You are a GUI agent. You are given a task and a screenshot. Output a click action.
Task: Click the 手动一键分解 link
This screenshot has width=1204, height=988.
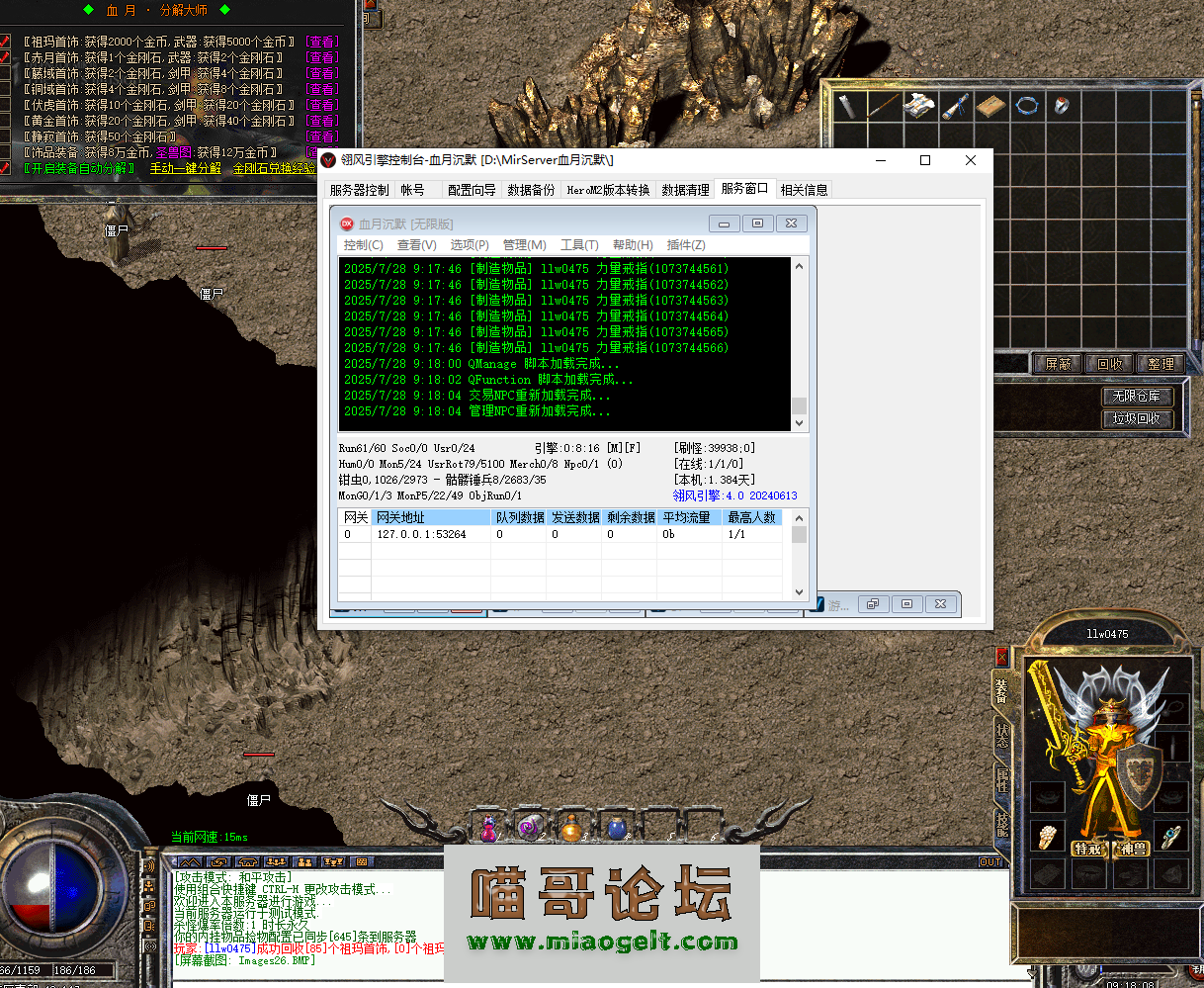point(187,169)
